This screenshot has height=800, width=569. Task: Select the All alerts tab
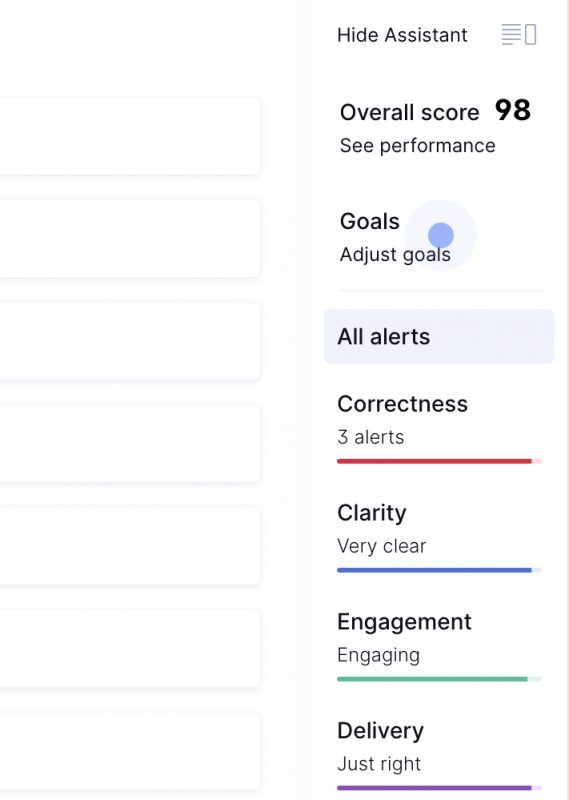(439, 336)
